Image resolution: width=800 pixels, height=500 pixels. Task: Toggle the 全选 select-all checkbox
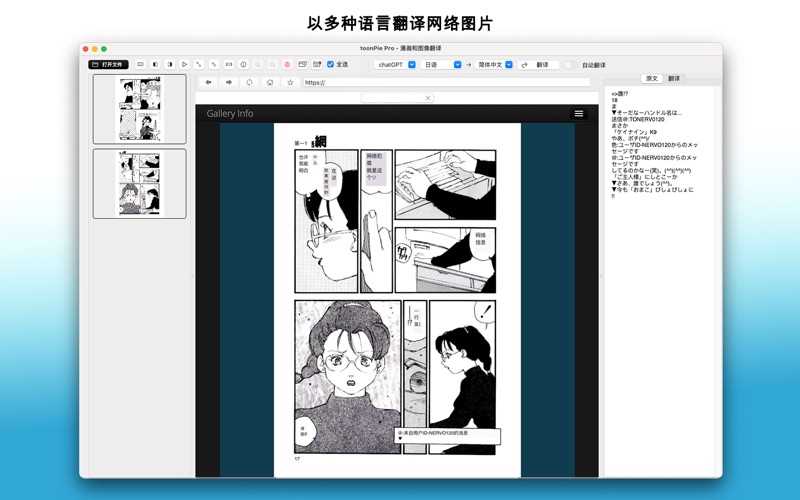click(x=331, y=64)
